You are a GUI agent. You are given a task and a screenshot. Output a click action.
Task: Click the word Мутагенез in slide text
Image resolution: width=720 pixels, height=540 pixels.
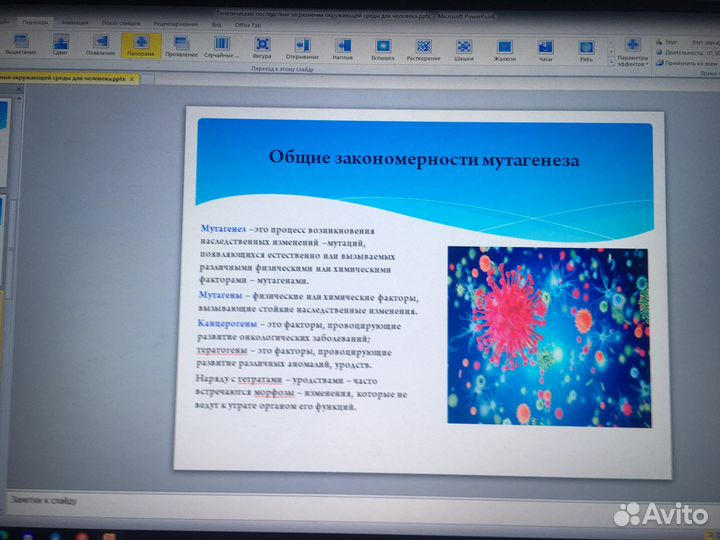[223, 228]
